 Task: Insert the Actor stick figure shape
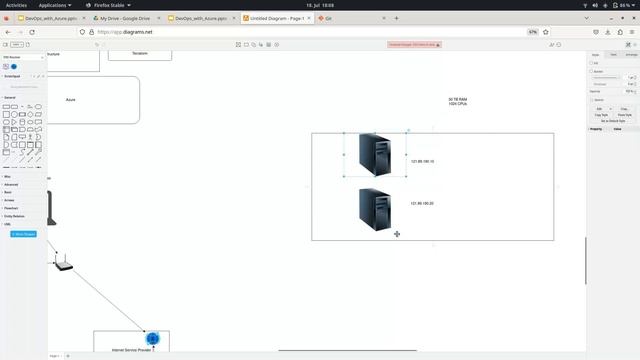(x=30, y=137)
